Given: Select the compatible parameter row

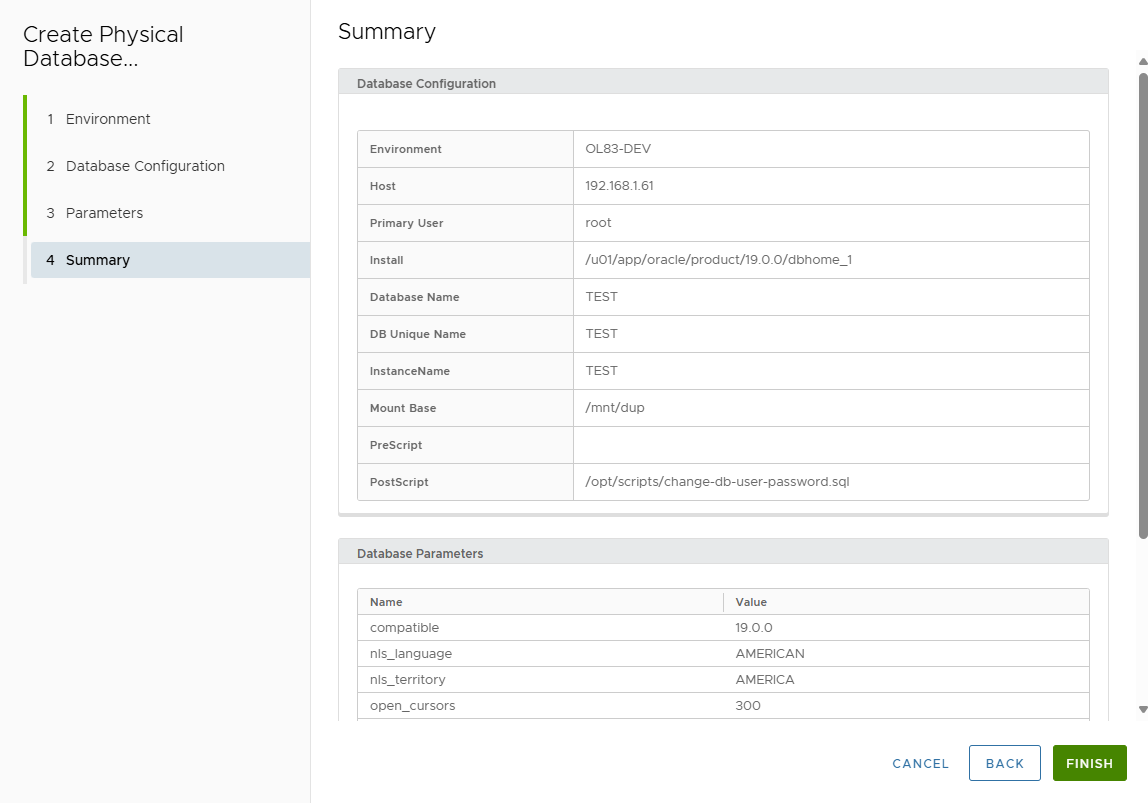Looking at the screenshot, I should 404,628.
